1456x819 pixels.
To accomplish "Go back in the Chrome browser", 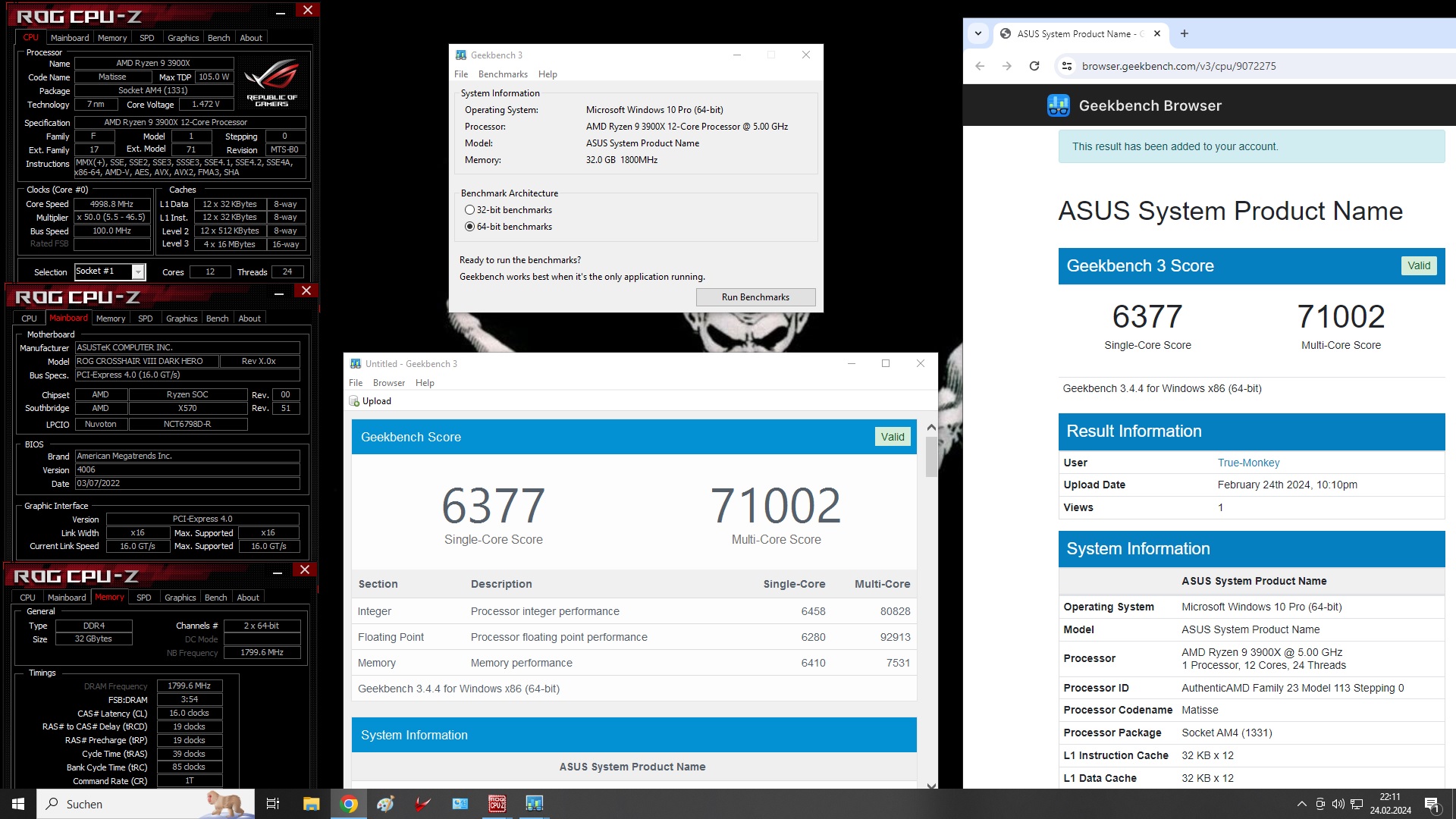I will [x=980, y=66].
